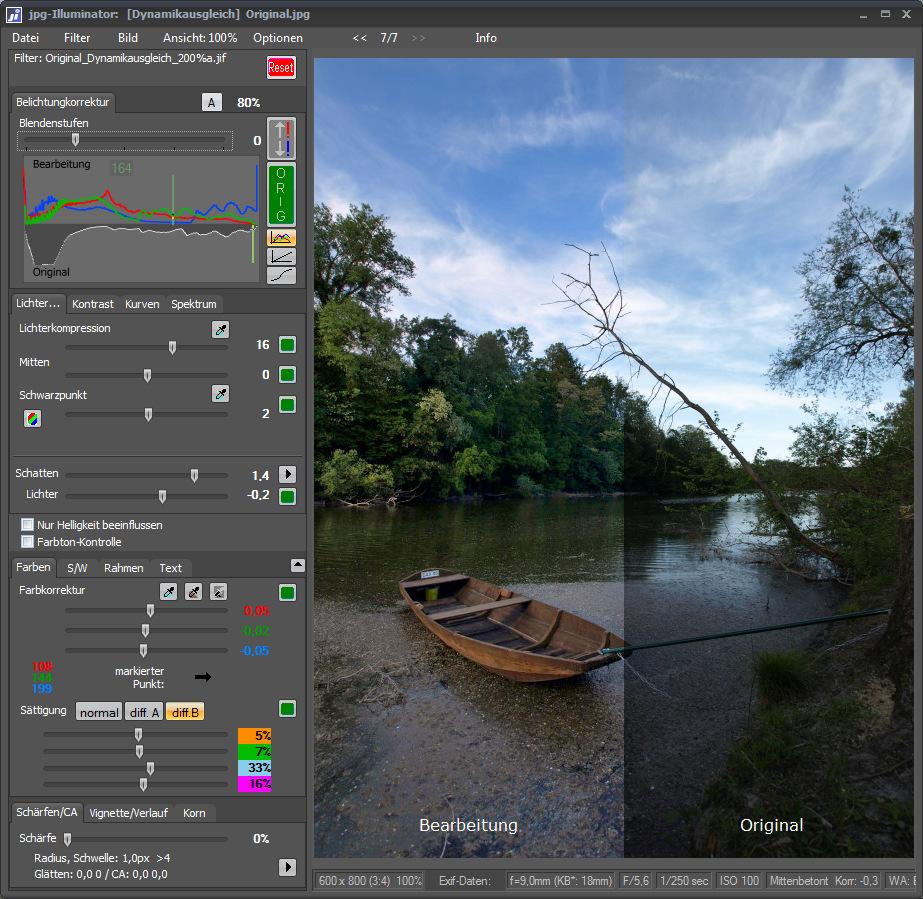Select the S-curve display icon
Screen dimensions: 923x899
pos(281,275)
